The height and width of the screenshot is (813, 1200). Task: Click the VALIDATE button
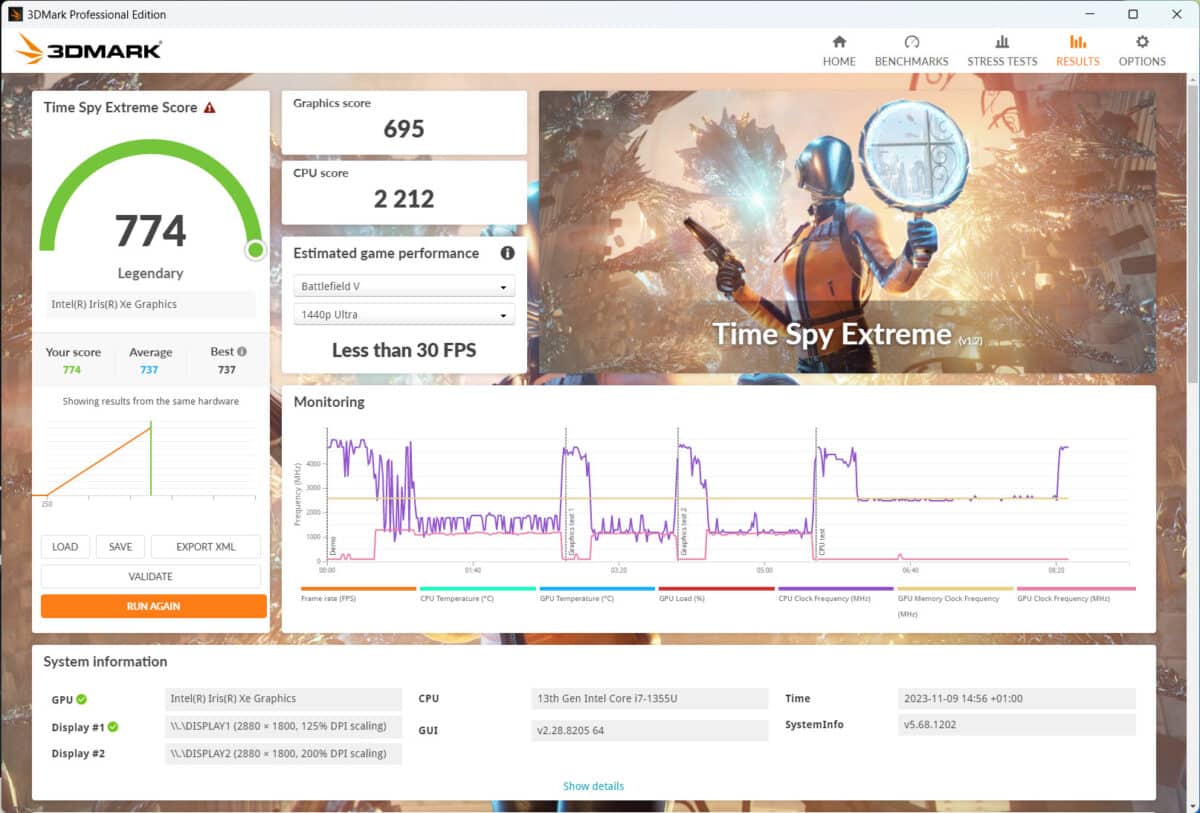coord(151,576)
